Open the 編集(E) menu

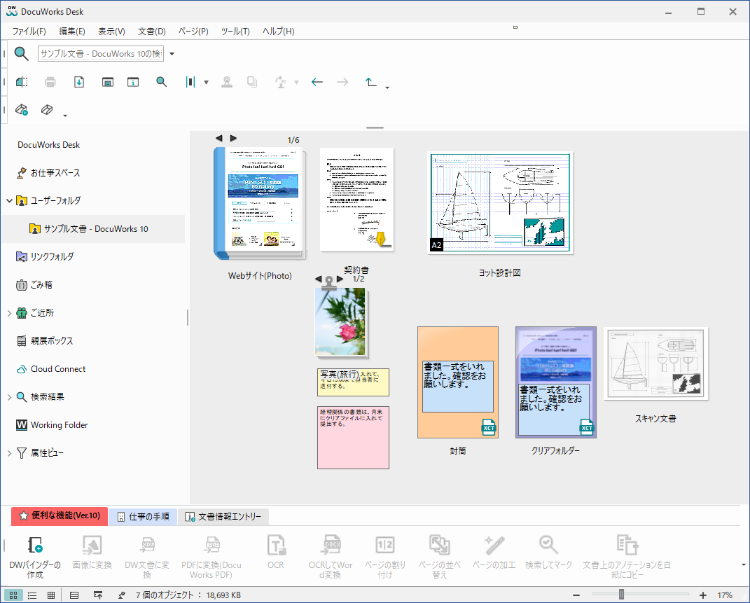[x=72, y=31]
